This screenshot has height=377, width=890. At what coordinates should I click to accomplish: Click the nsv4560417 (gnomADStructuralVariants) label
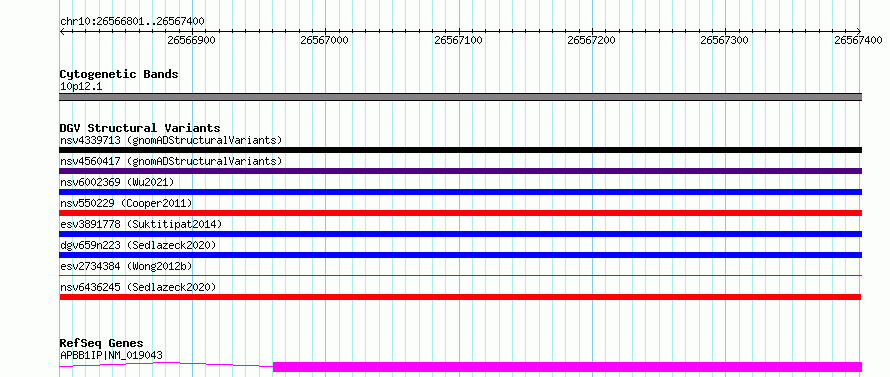[171, 161]
